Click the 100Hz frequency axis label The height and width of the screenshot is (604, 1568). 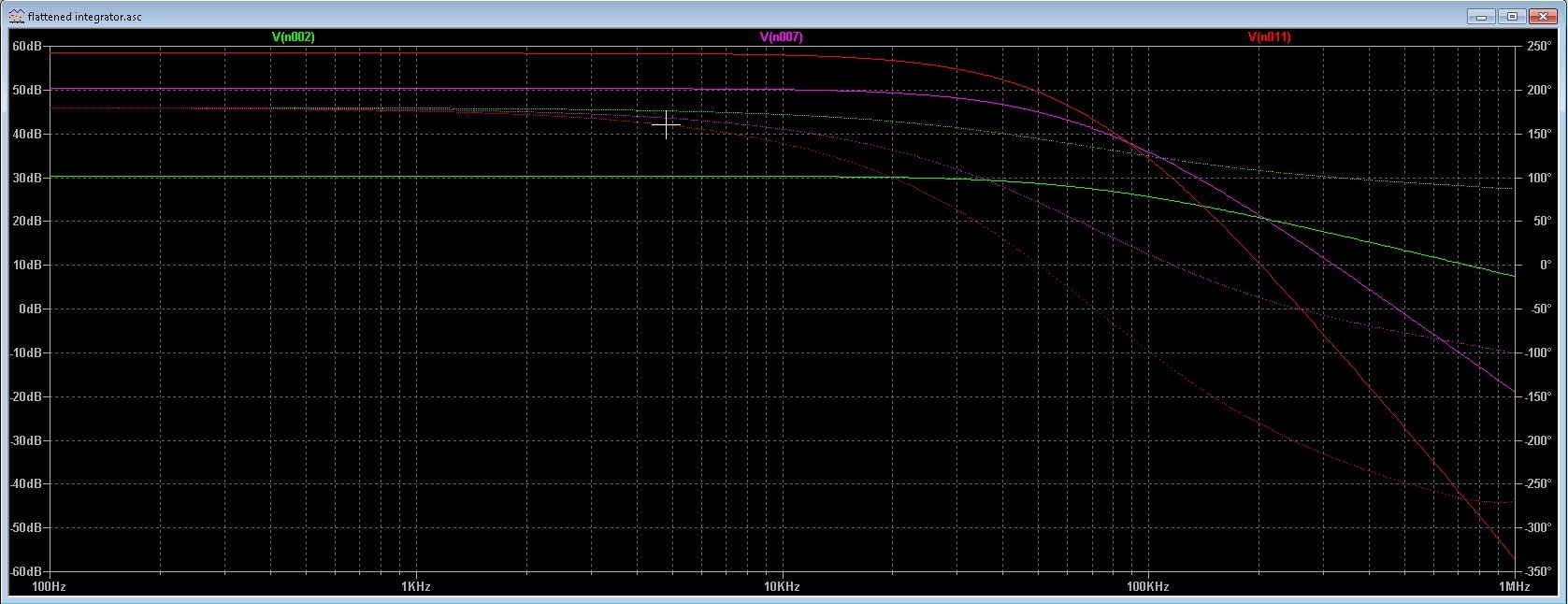(x=49, y=587)
